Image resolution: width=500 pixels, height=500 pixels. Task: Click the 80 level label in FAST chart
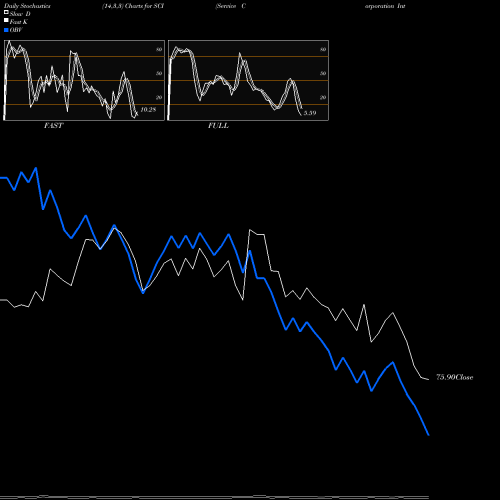159,50
